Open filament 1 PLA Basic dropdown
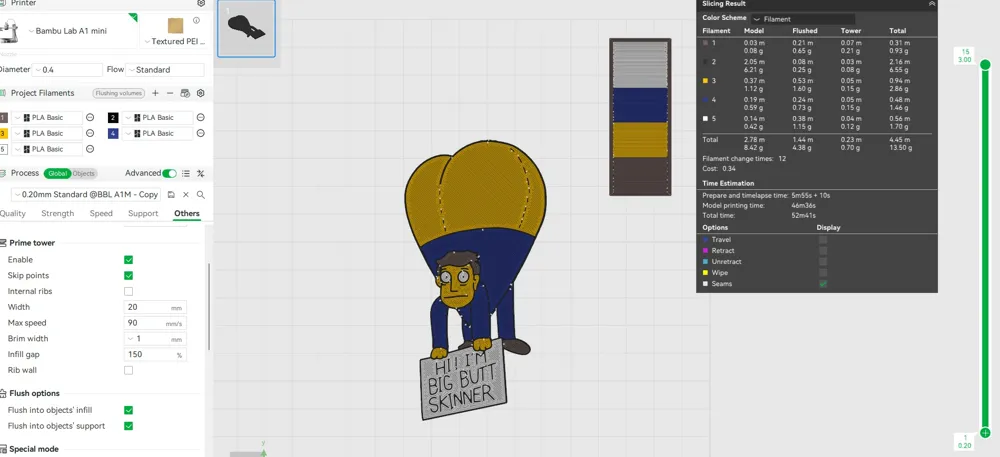This screenshot has height=457, width=1000. pos(47,118)
